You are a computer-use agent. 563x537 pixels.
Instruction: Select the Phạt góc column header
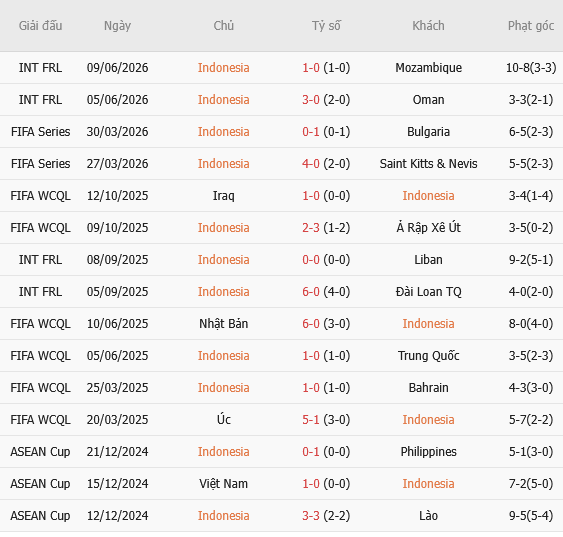(531, 26)
